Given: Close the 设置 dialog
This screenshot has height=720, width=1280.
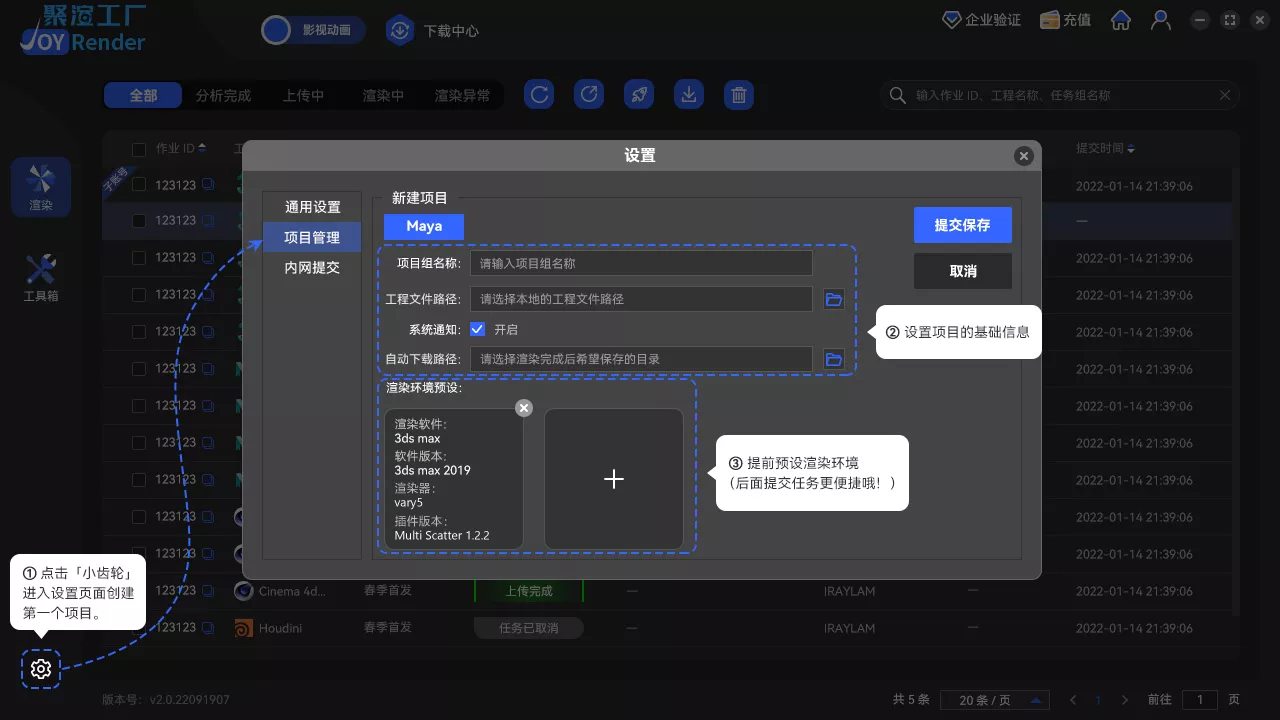Looking at the screenshot, I should [x=1023, y=156].
